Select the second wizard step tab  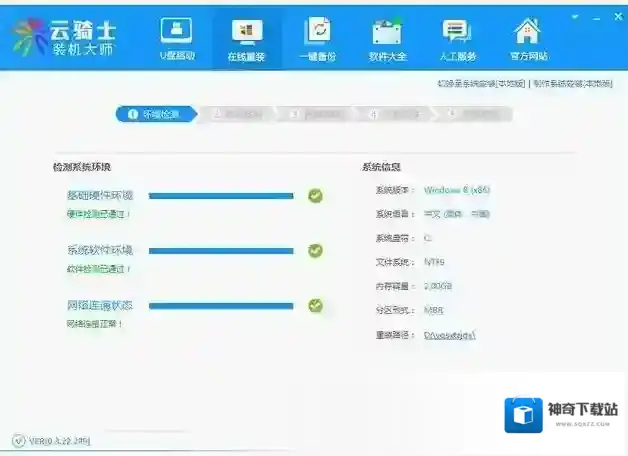tap(240, 114)
